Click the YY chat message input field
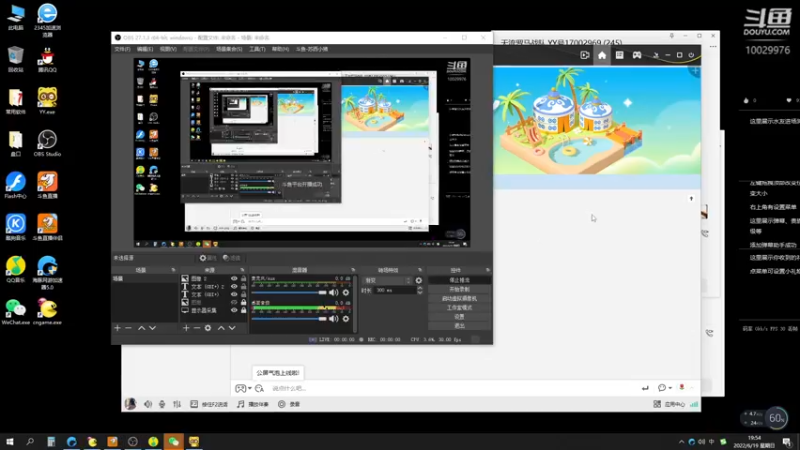The image size is (800, 450). [x=452, y=388]
